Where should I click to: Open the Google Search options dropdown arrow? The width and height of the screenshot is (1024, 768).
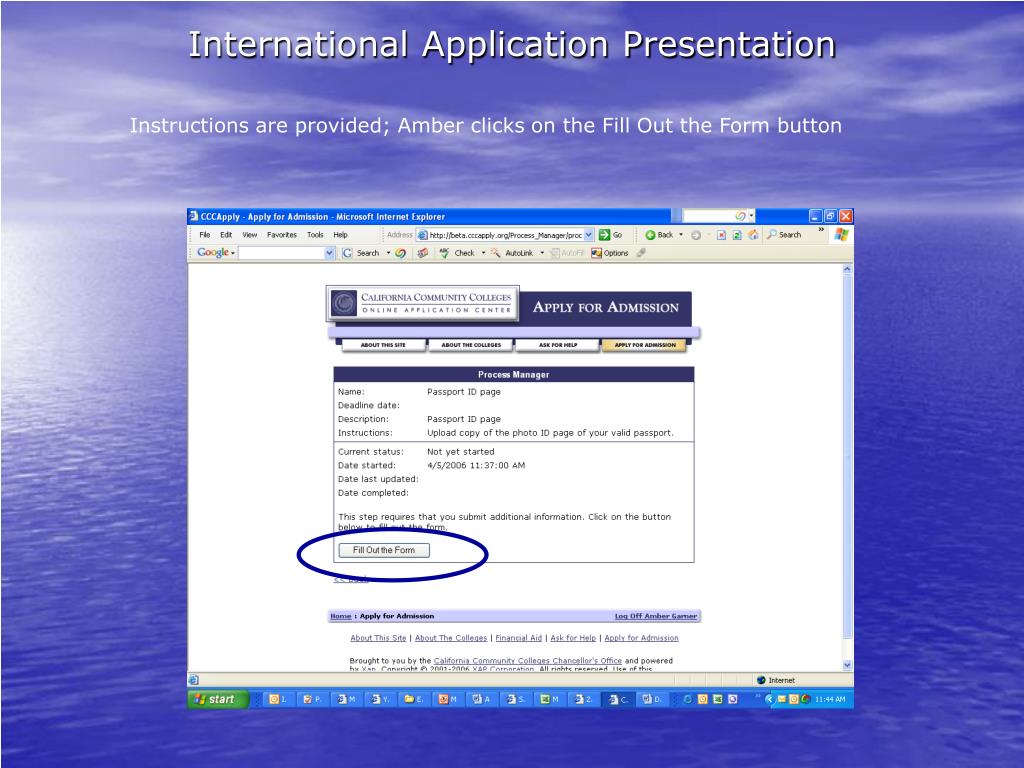[389, 253]
